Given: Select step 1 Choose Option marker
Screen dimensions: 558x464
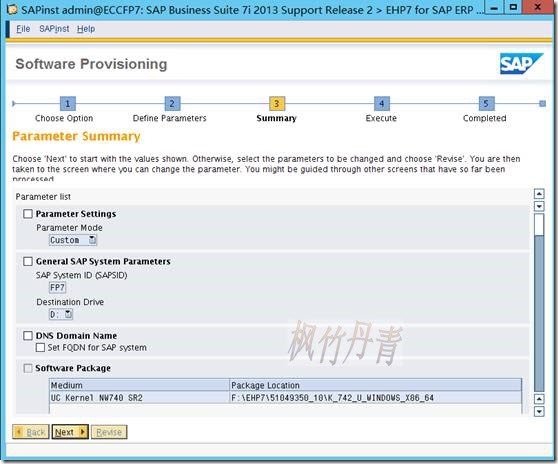Looking at the screenshot, I should click(68, 104).
